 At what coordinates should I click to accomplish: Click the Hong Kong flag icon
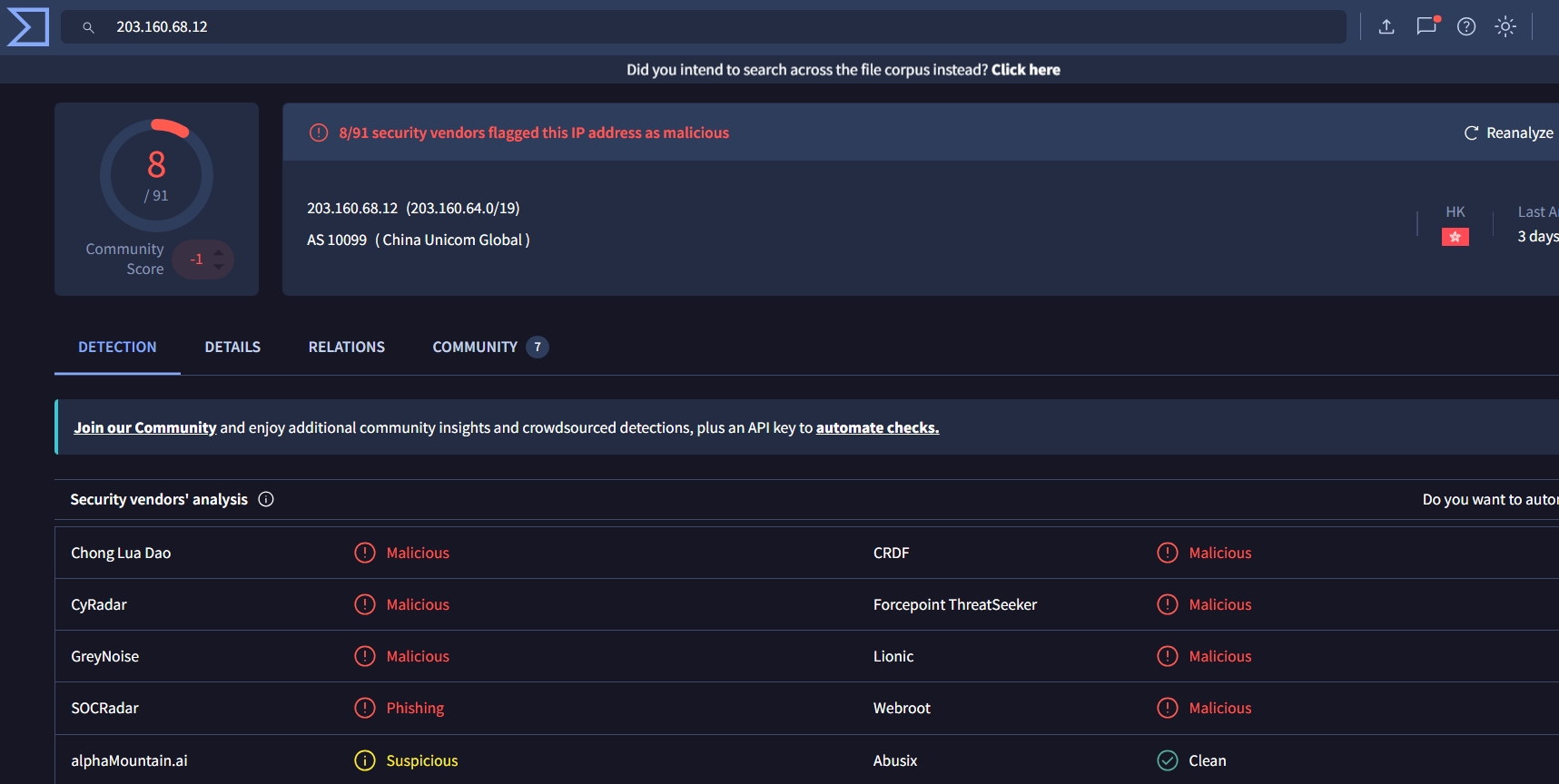[1455, 237]
